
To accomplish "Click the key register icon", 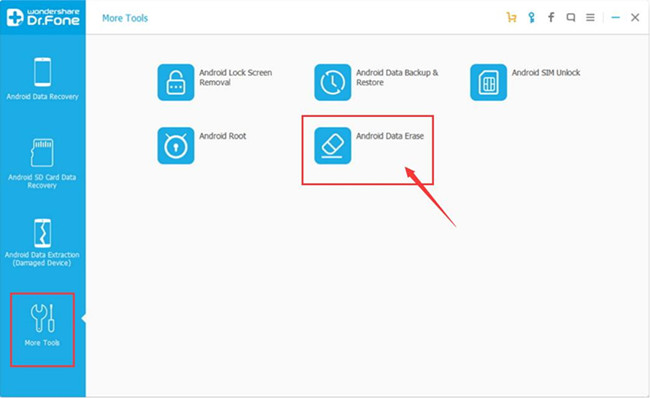I will 531,17.
